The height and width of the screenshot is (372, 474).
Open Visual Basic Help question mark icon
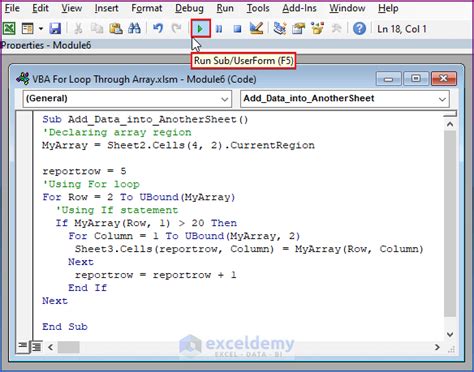(x=359, y=29)
